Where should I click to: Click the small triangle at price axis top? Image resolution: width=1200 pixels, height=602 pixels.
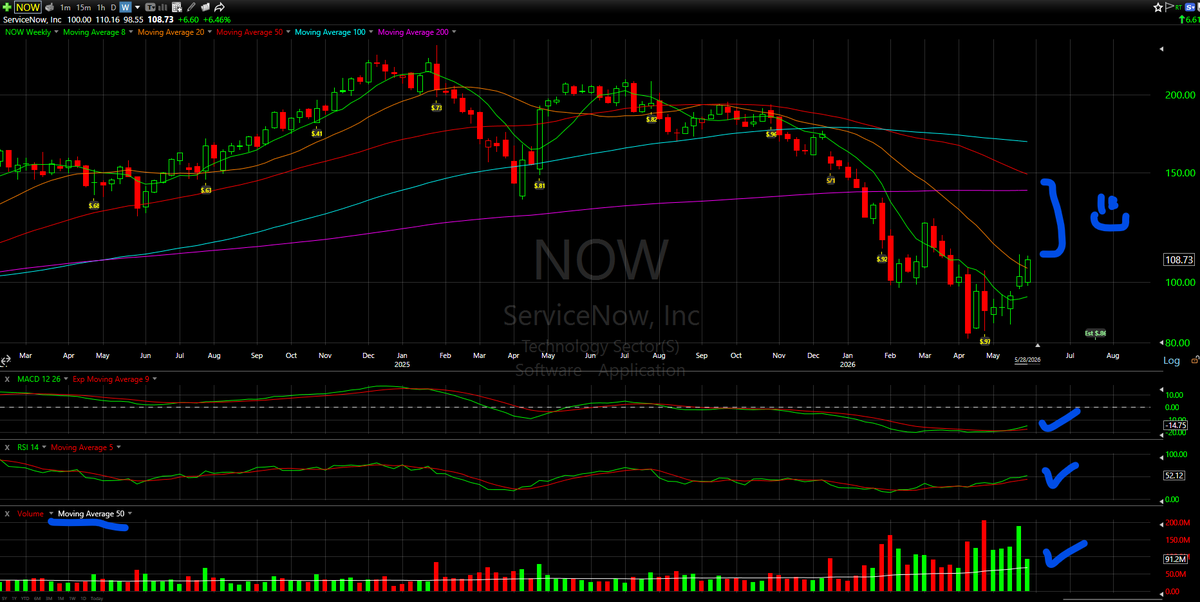pyautogui.click(x=1162, y=49)
